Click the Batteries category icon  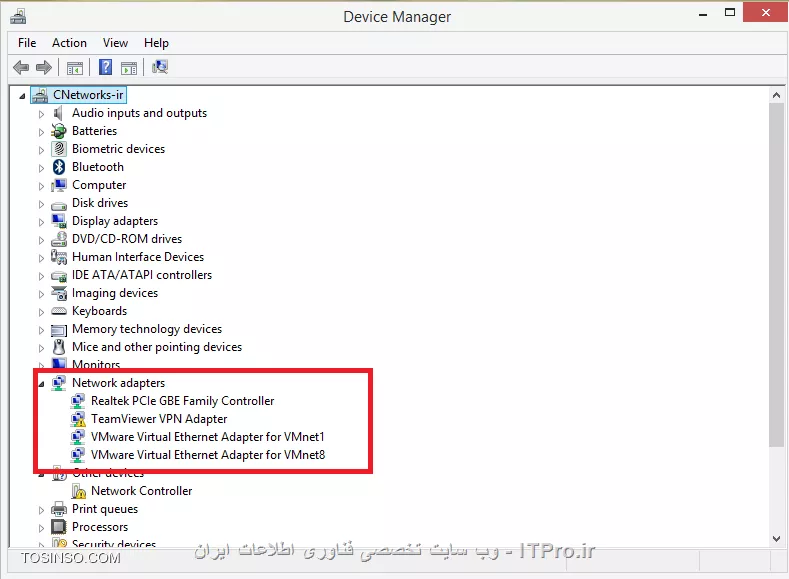click(59, 131)
